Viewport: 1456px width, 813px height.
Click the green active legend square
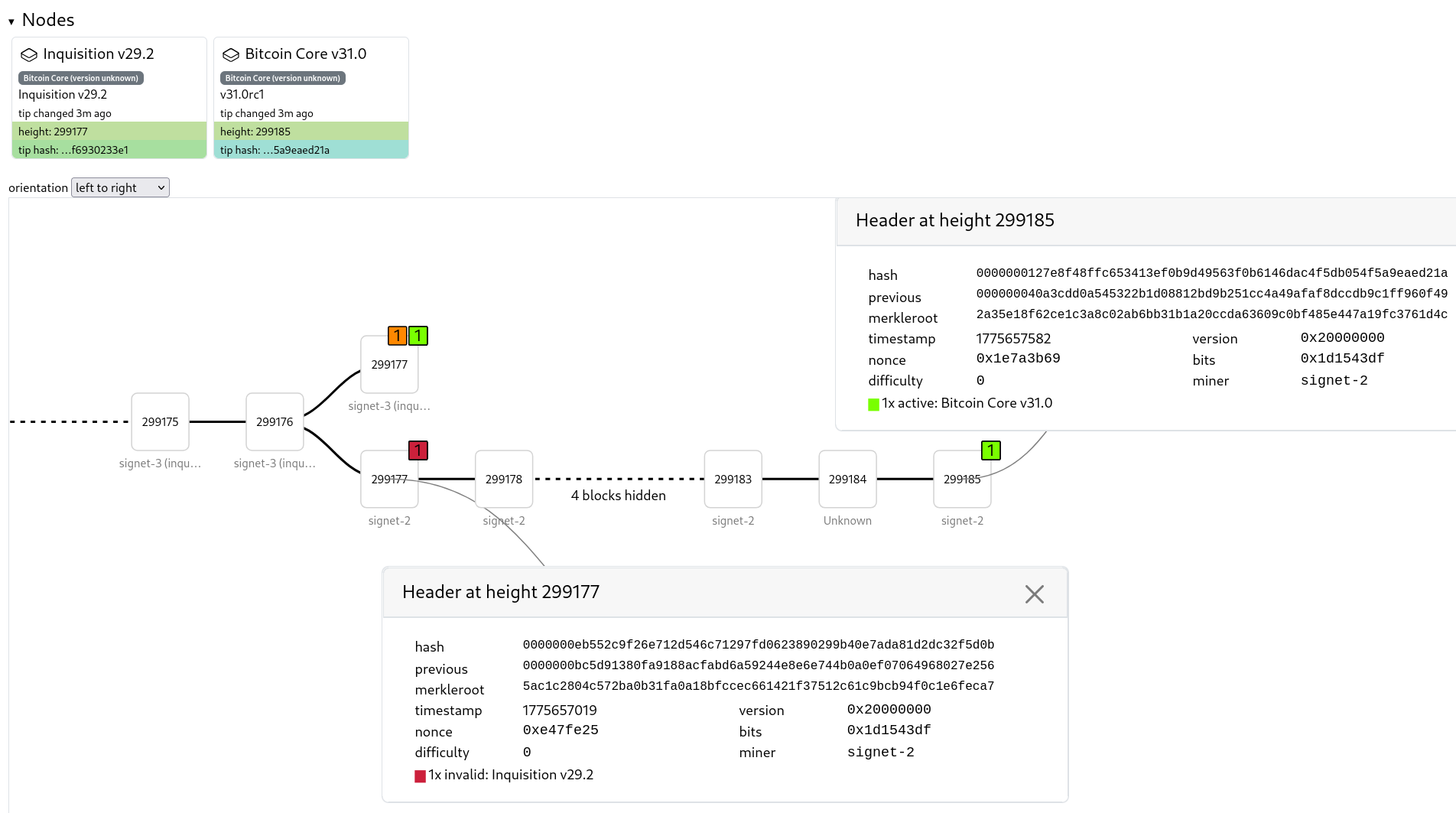[x=873, y=404]
